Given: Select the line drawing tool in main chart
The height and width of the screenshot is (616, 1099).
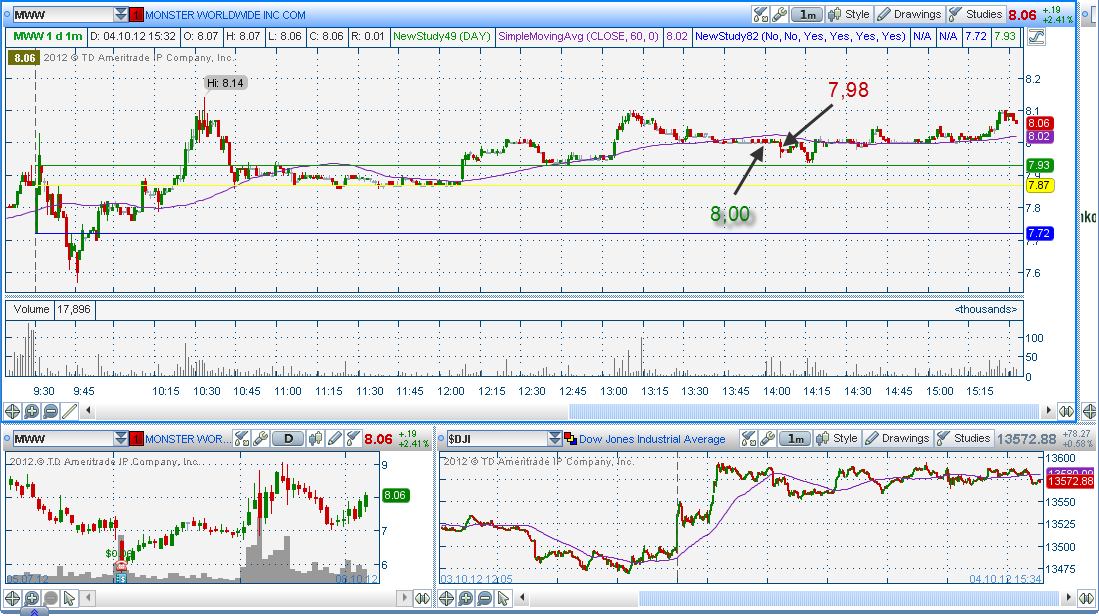Looking at the screenshot, I should pos(69,411).
